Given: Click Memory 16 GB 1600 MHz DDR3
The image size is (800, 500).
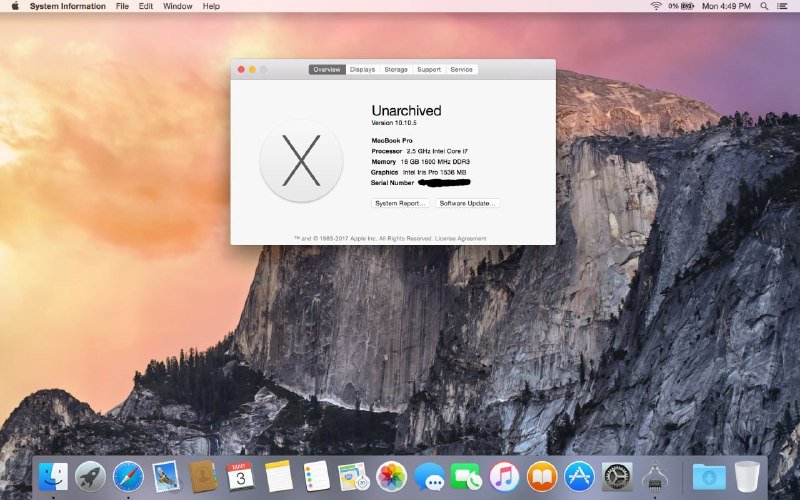Looking at the screenshot, I should pos(420,162).
